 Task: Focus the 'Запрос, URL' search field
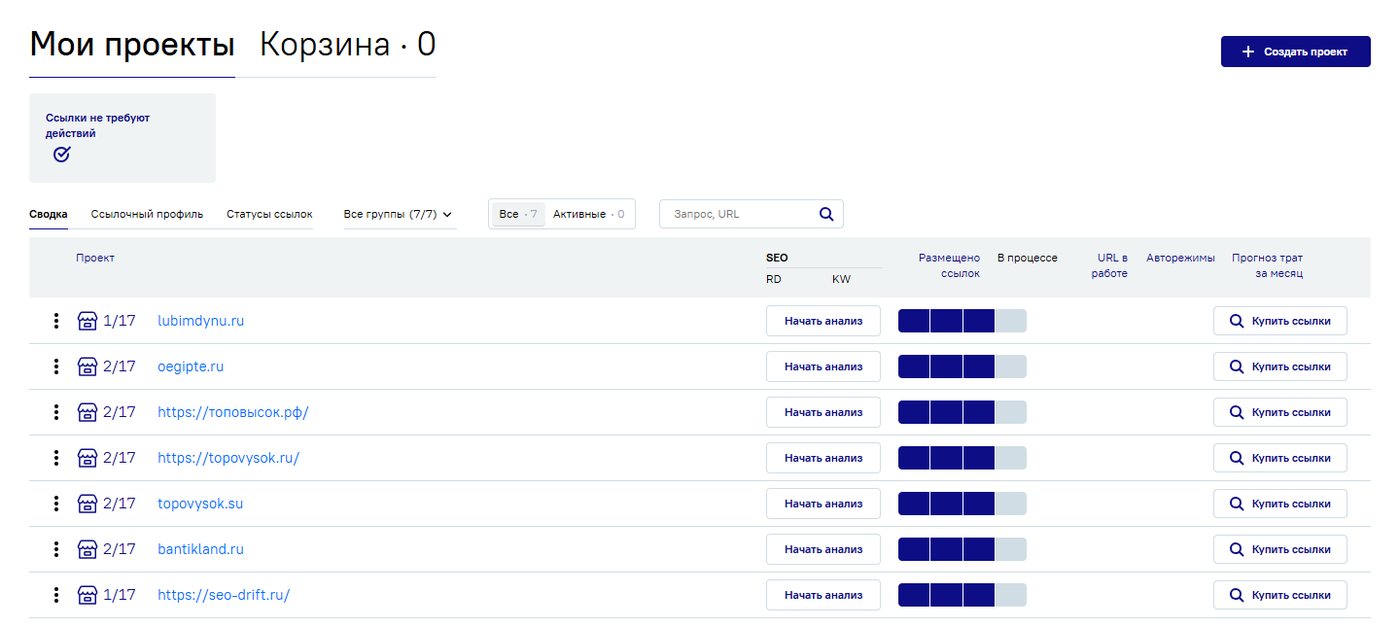[x=751, y=214]
